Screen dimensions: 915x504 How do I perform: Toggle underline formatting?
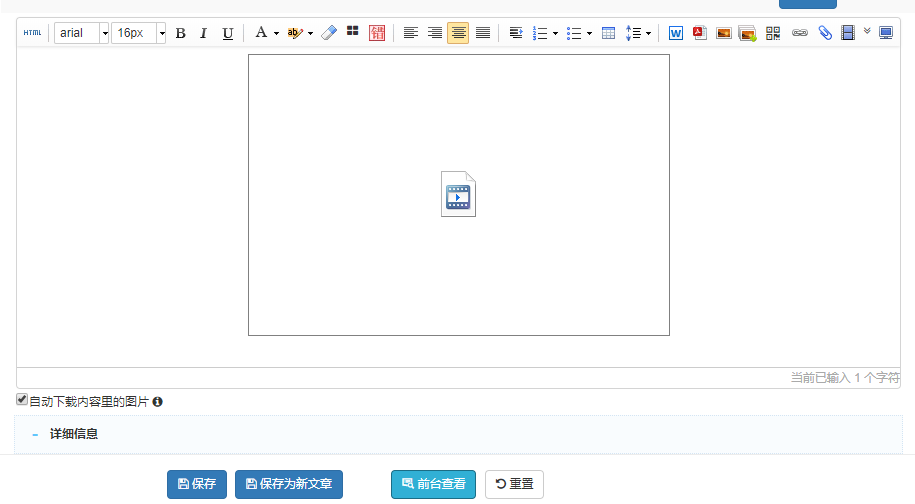[228, 33]
